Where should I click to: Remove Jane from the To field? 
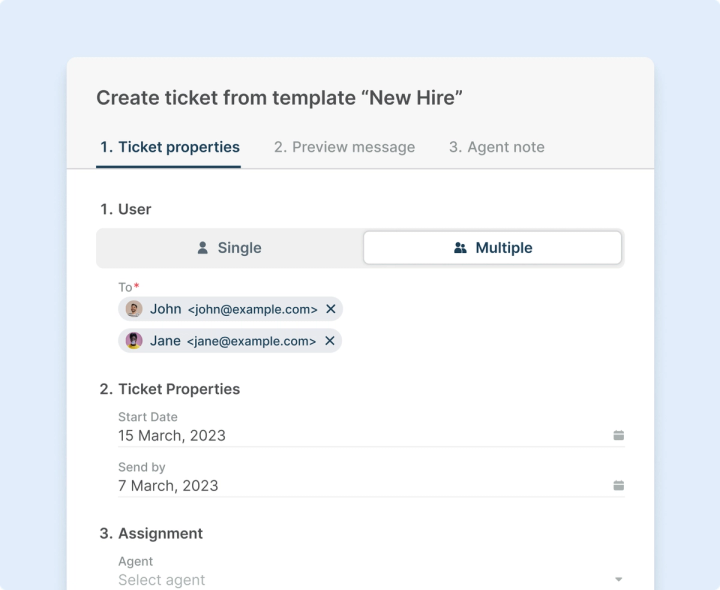[330, 341]
